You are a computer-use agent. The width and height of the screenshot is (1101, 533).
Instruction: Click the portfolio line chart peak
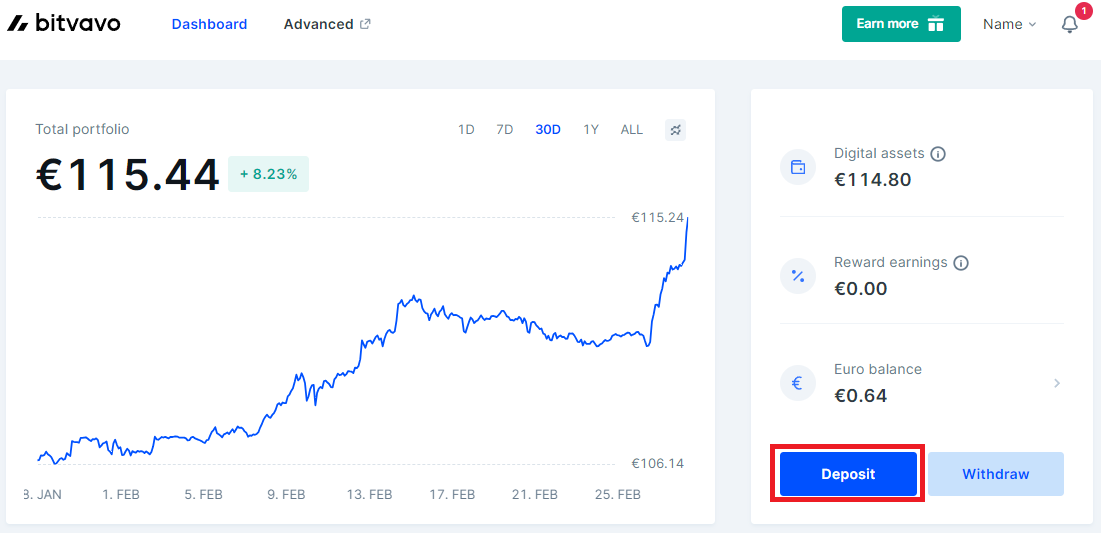click(687, 218)
